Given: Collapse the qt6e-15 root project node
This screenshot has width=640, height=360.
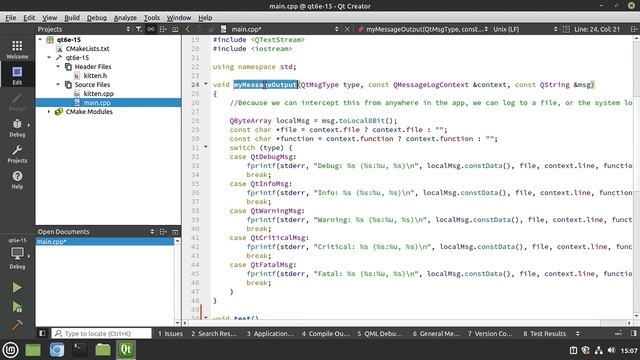Looking at the screenshot, I should click(x=40, y=40).
